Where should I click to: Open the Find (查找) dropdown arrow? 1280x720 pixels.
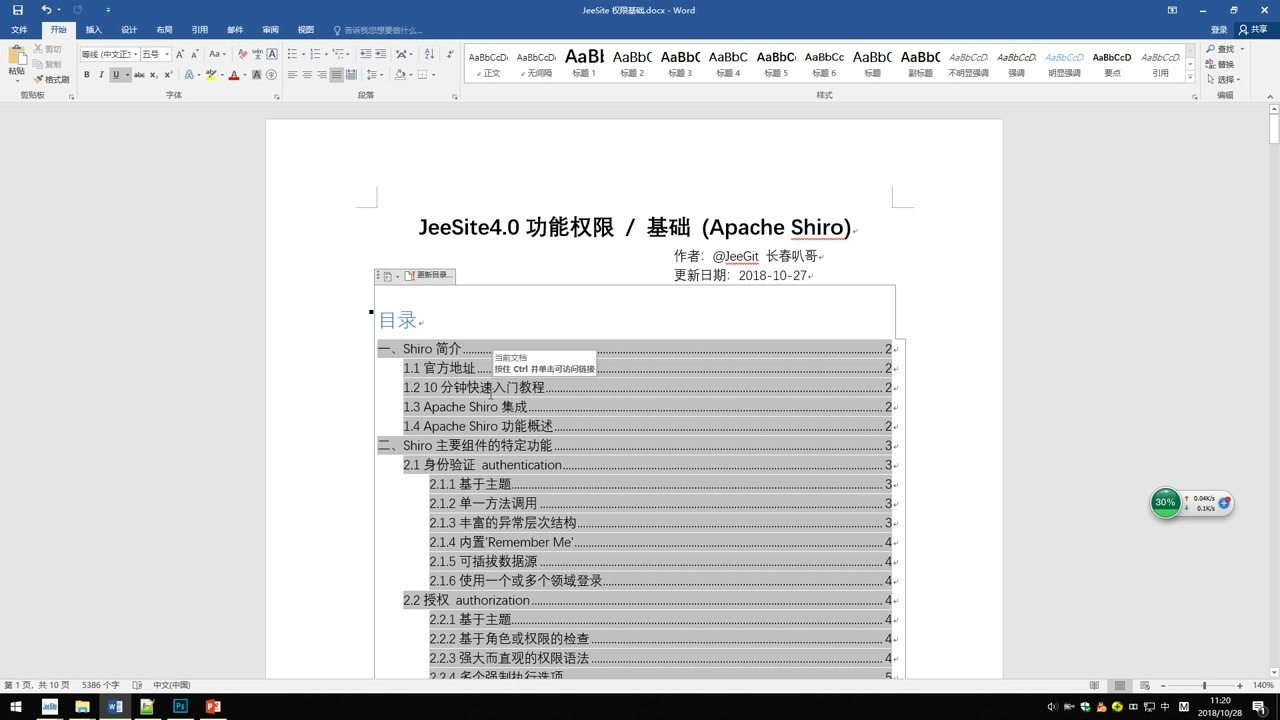click(1241, 49)
